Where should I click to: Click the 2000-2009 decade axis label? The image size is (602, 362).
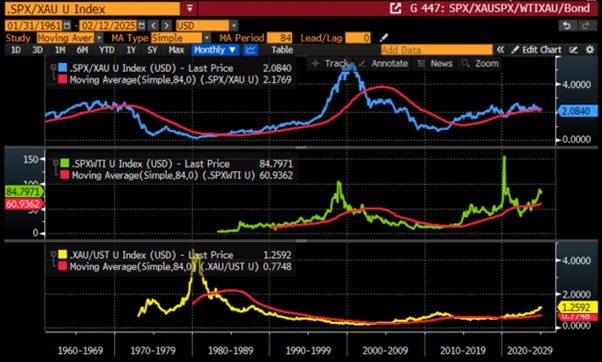point(385,350)
